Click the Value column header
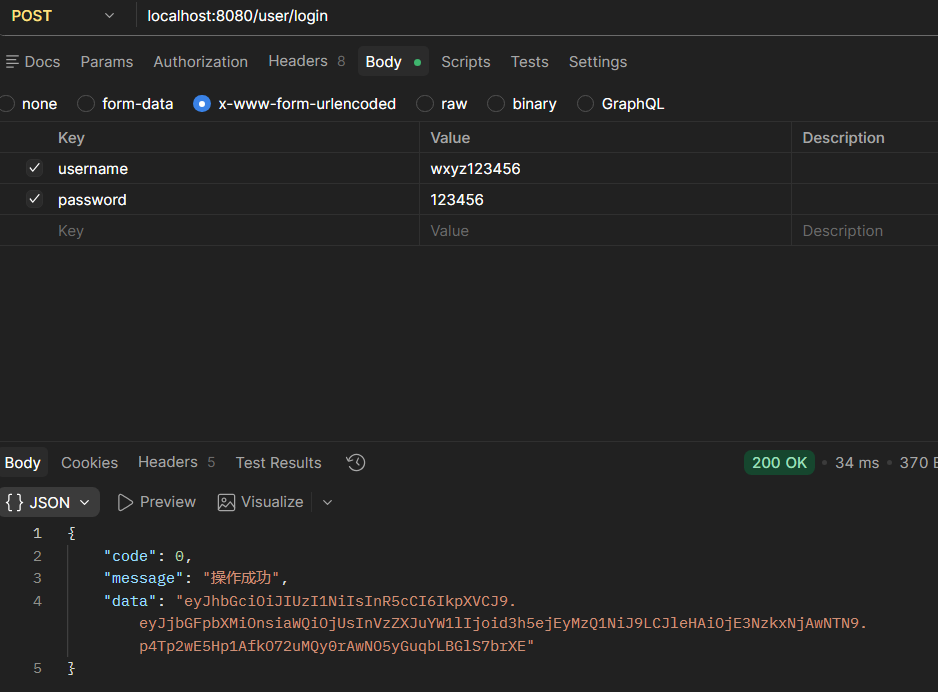 (x=450, y=138)
